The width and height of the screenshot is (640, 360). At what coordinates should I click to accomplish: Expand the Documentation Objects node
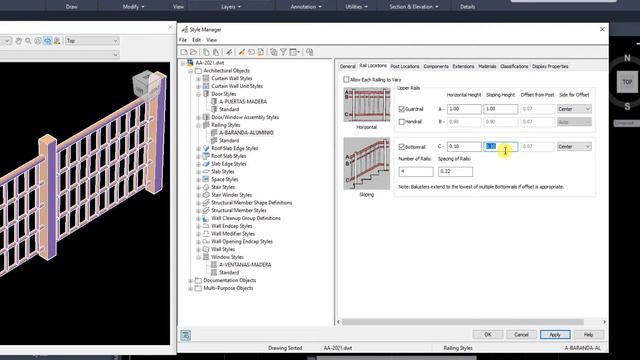pyautogui.click(x=191, y=280)
